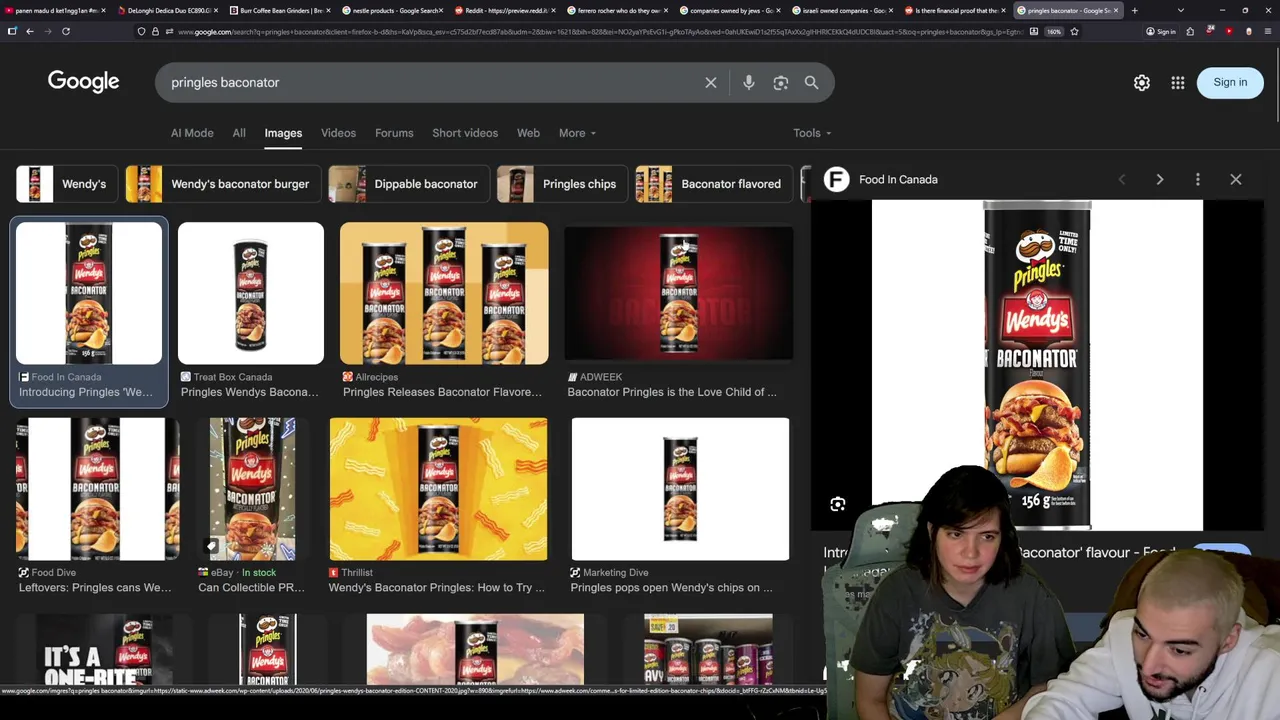This screenshot has width=1280, height=720.
Task: Click the browser Back arrow
Action: 30,31
